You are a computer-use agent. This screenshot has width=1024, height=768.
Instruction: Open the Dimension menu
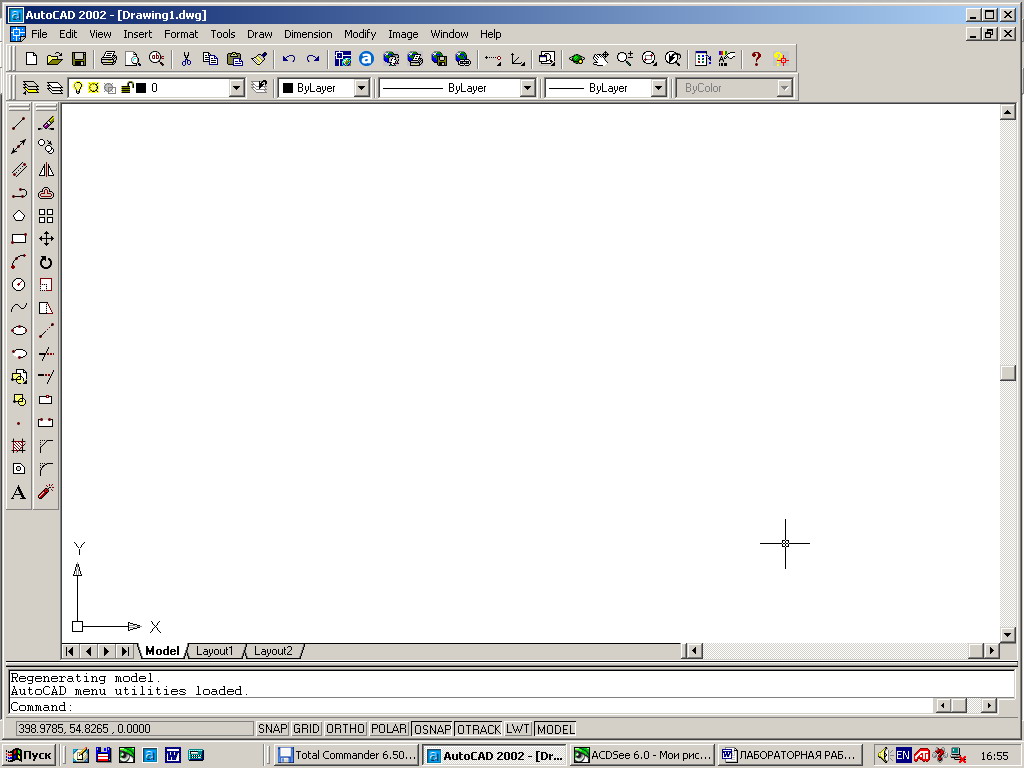point(308,34)
